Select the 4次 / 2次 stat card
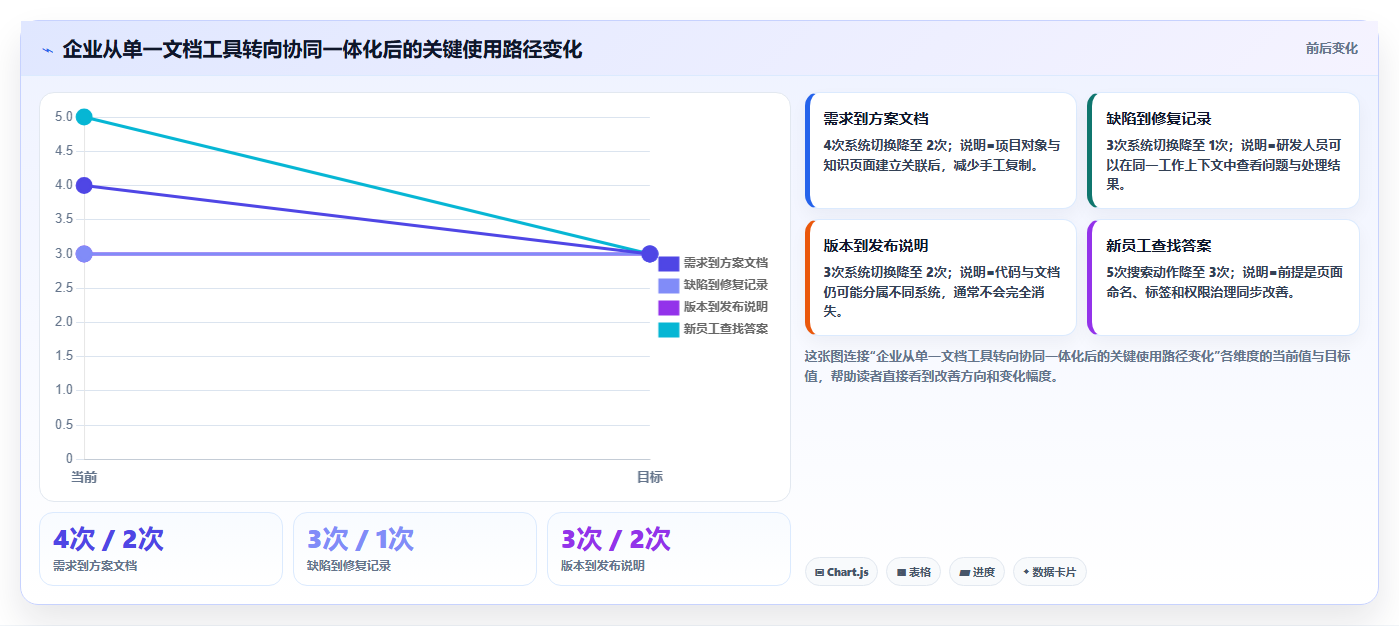Image resolution: width=1399 pixels, height=626 pixels. pyautogui.click(x=161, y=549)
